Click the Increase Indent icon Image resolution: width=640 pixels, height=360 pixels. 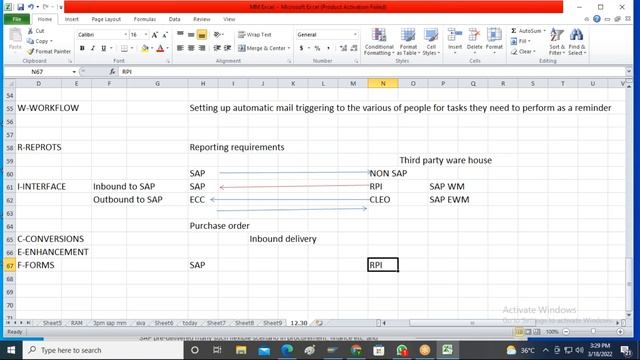click(228, 48)
